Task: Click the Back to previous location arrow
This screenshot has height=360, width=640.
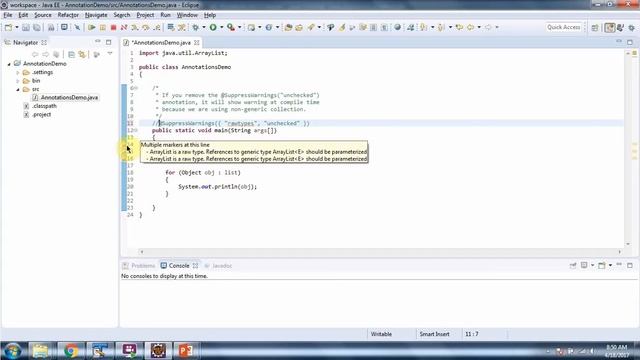Action: (x=470, y=27)
